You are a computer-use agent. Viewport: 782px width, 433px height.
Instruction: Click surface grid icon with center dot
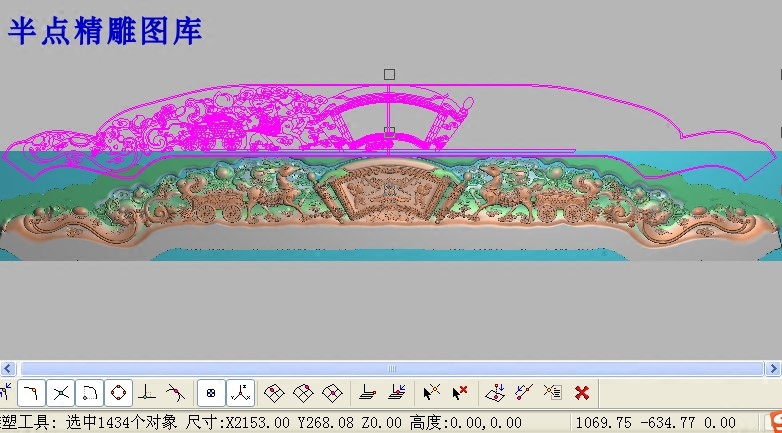tap(332, 393)
